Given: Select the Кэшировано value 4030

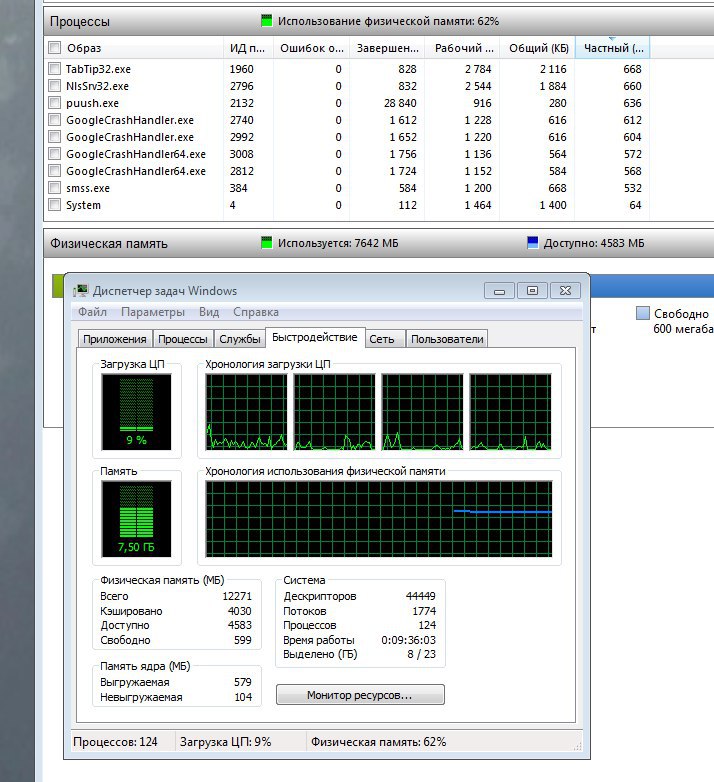Looking at the screenshot, I should (240, 611).
